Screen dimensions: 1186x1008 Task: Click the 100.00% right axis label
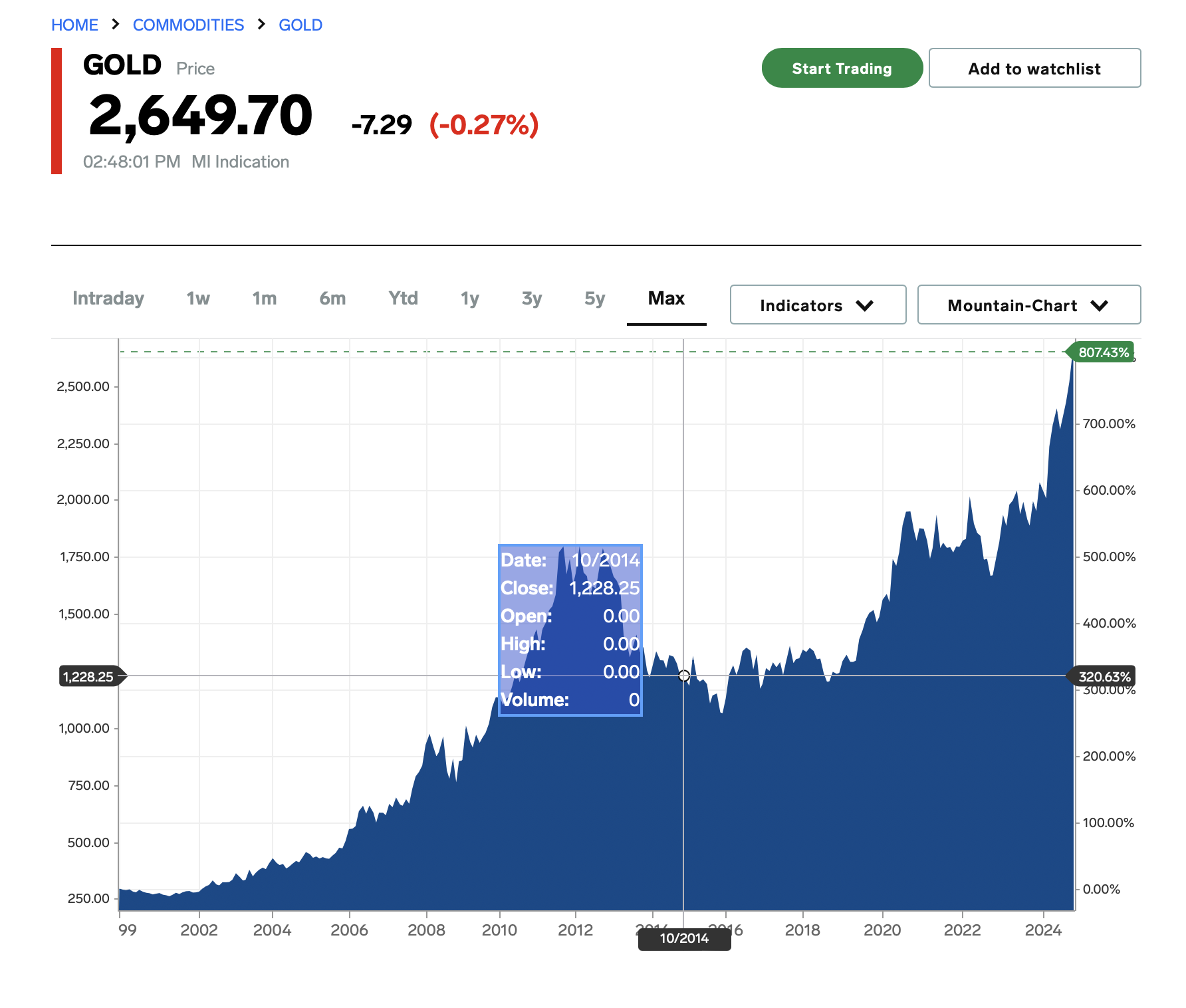tap(1108, 823)
